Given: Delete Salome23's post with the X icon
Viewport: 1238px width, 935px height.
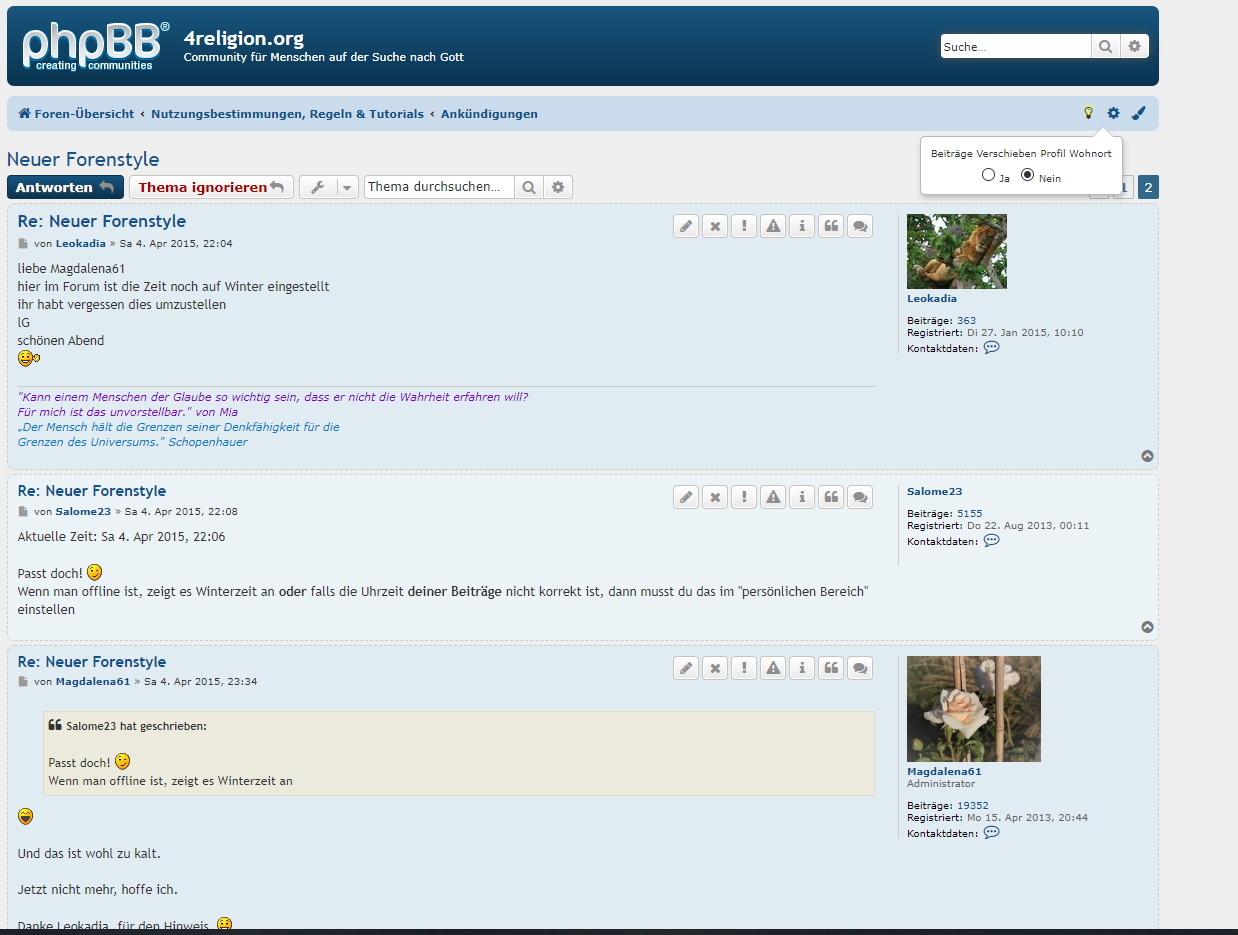Looking at the screenshot, I should (x=715, y=496).
